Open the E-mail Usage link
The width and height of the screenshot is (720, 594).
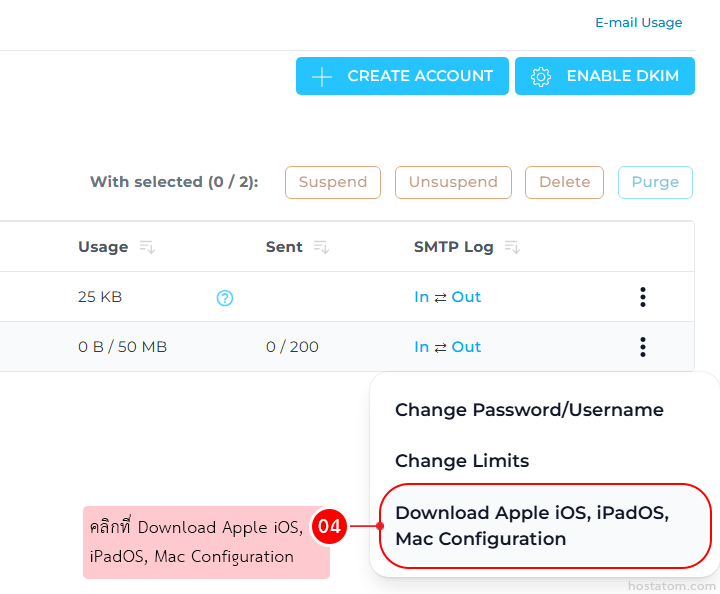(638, 22)
